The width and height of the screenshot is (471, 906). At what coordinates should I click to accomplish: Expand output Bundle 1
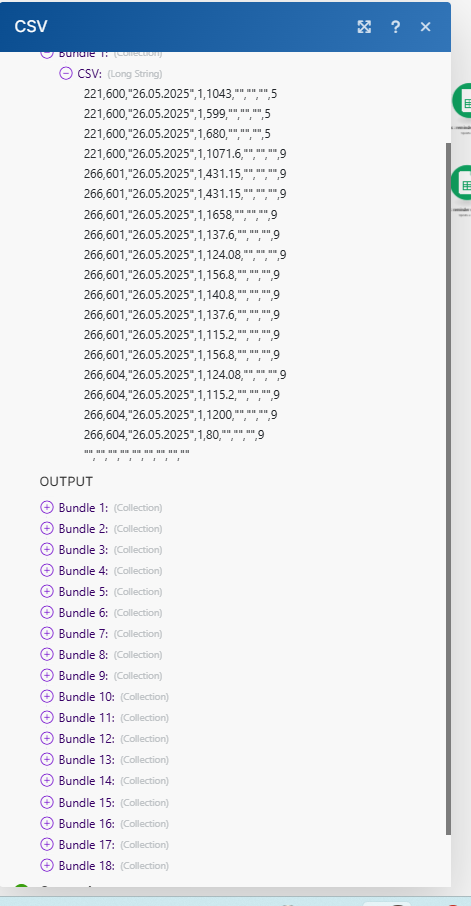(47, 507)
